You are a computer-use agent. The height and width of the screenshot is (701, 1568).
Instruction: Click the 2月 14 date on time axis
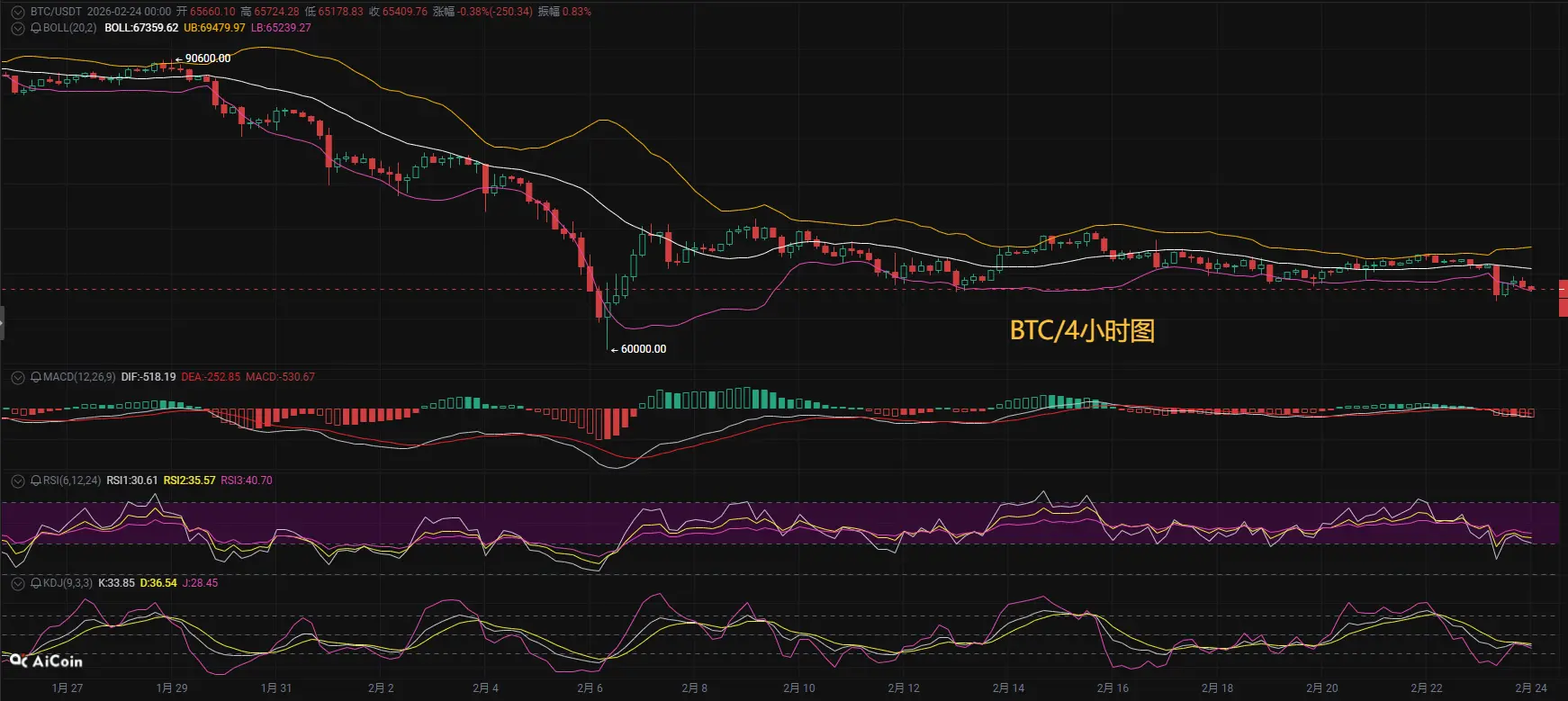click(1008, 688)
